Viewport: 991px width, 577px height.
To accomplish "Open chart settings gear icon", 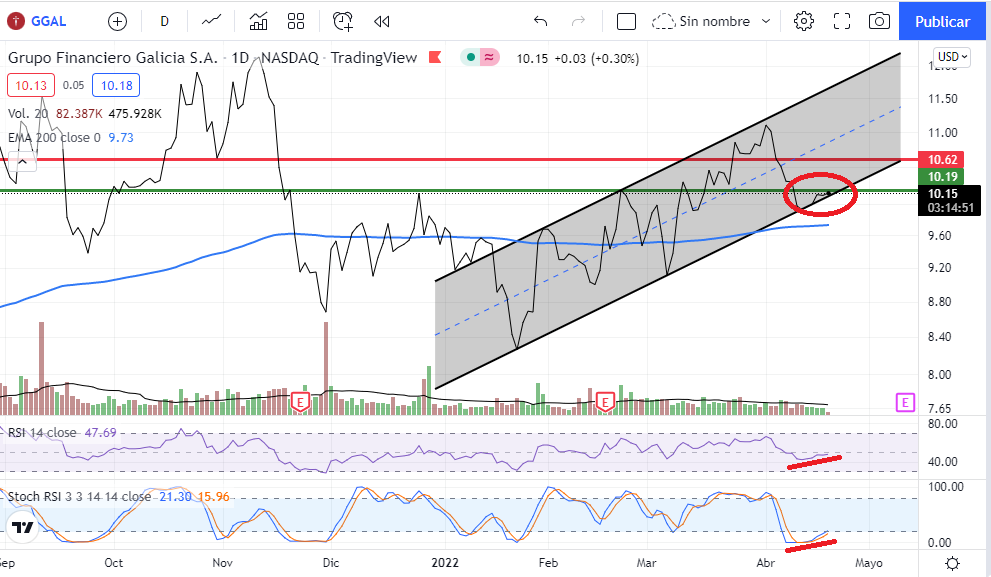I will (804, 21).
